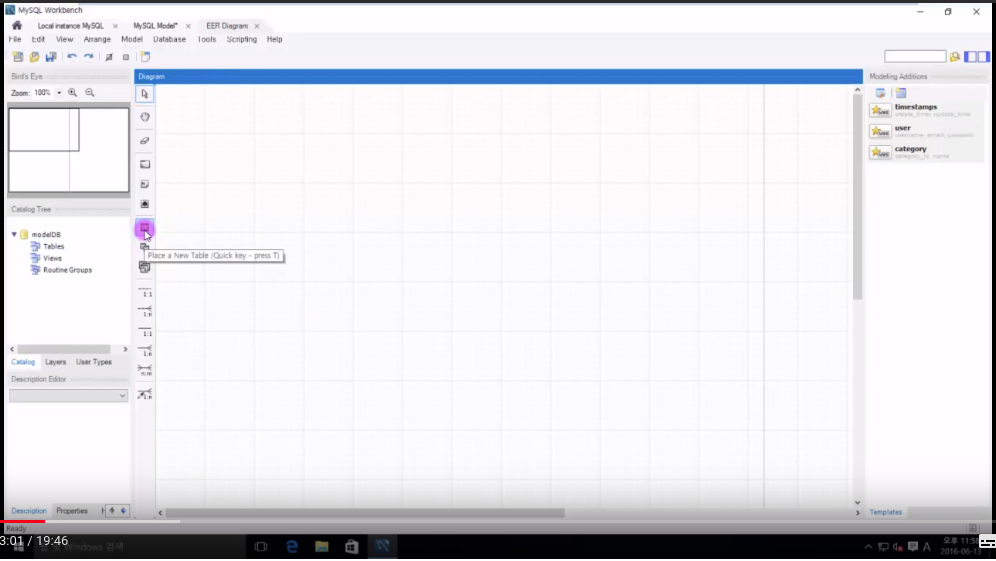Click the first Modeling Additions toolbar icon

tap(880, 93)
